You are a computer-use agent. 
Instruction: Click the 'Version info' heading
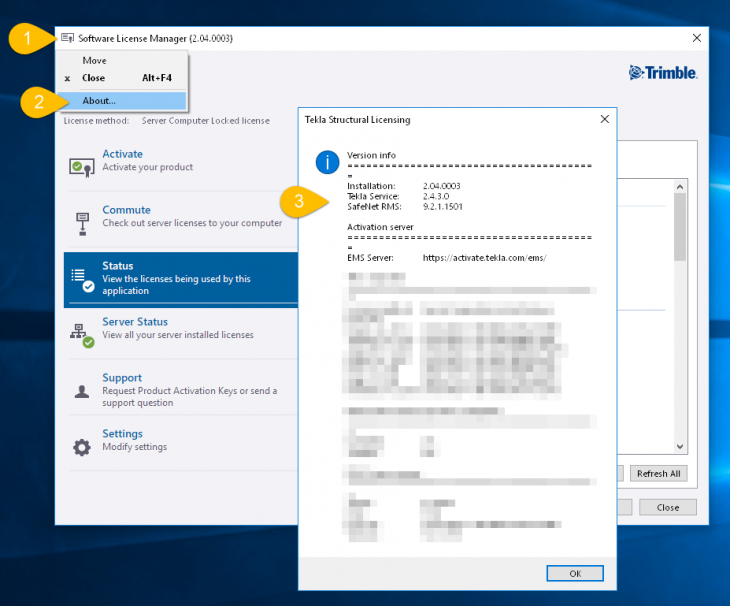371,155
